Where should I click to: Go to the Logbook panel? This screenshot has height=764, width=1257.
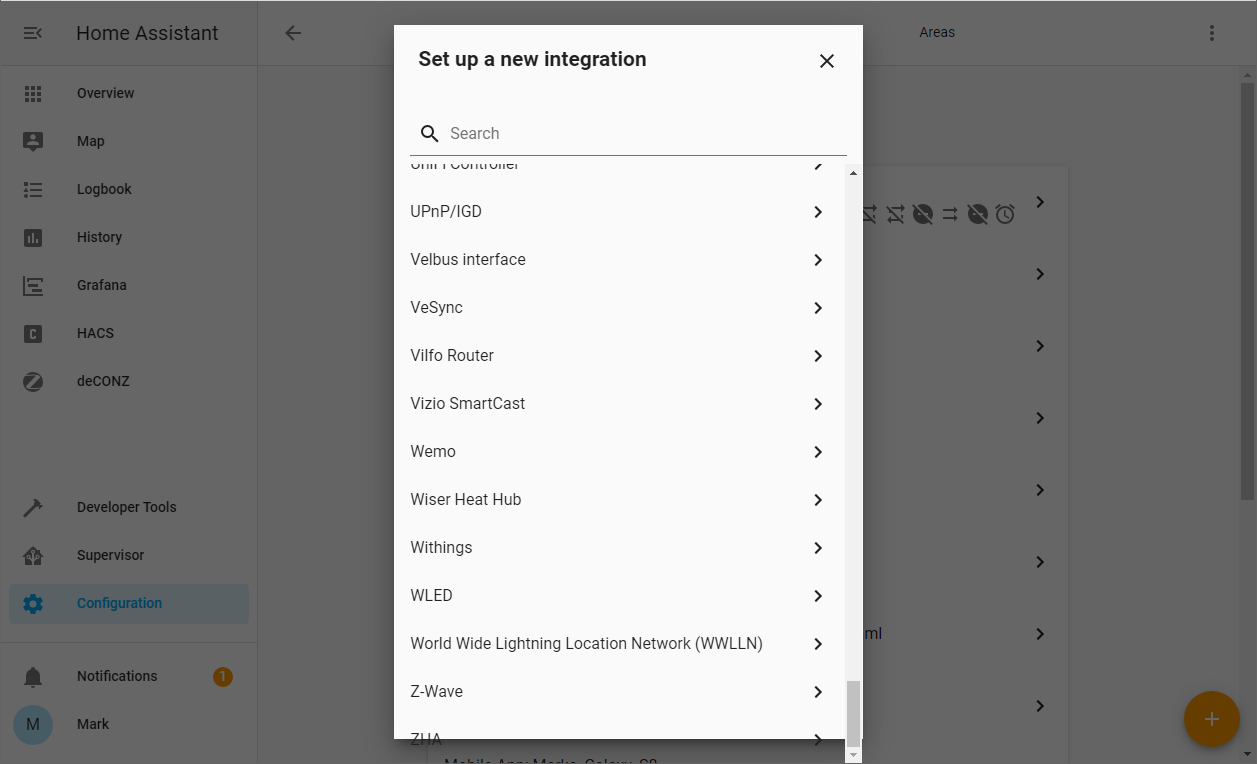click(129, 189)
